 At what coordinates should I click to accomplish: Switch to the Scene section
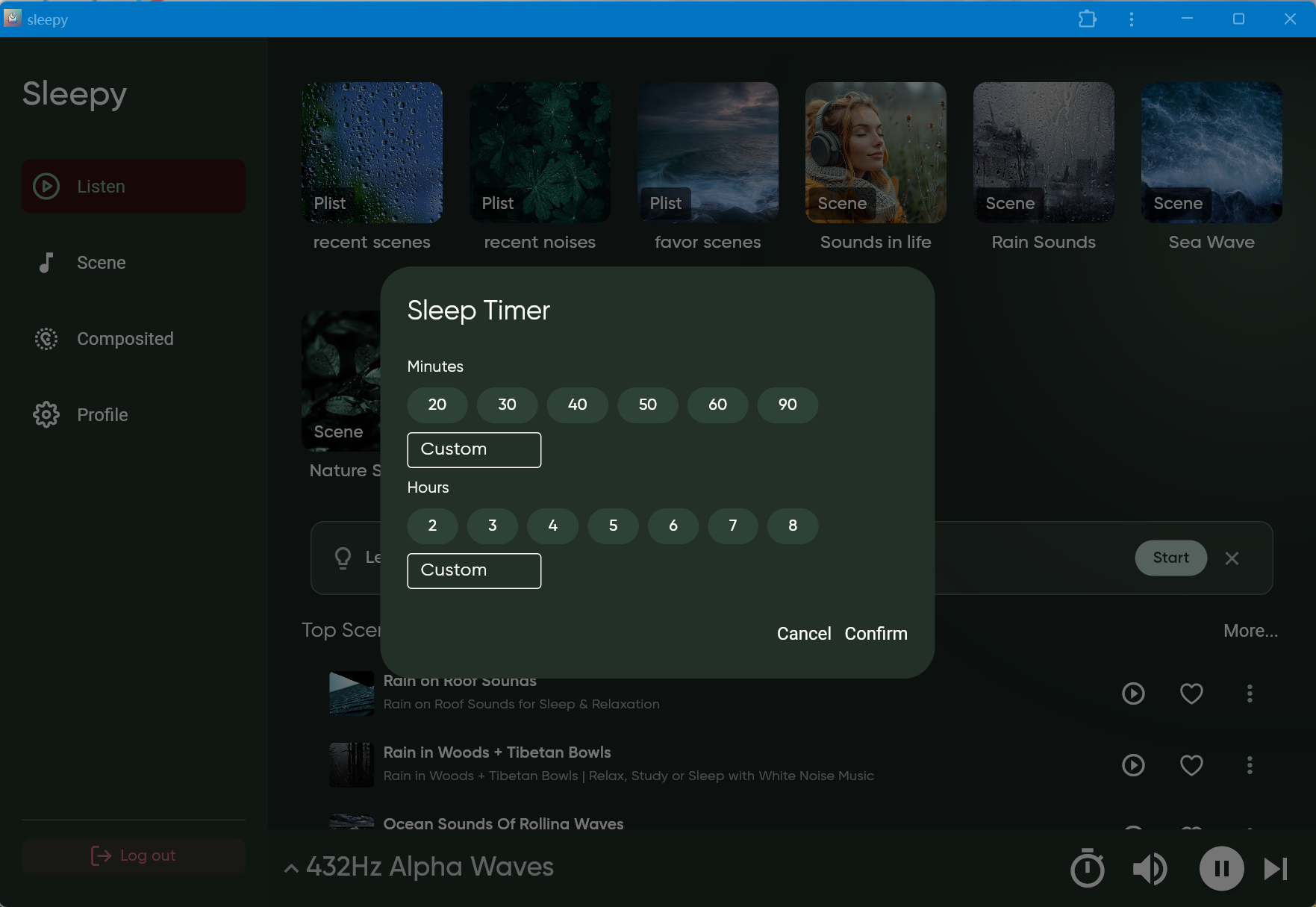101,263
